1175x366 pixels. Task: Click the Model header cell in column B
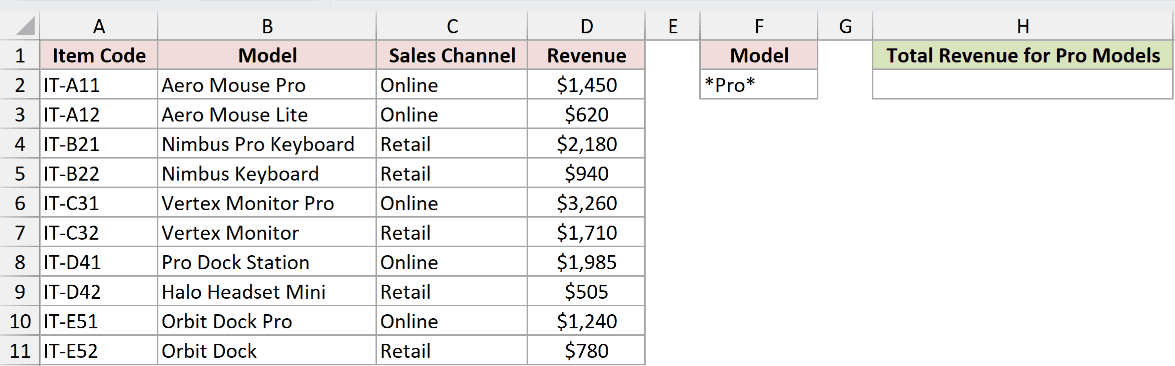pos(267,56)
